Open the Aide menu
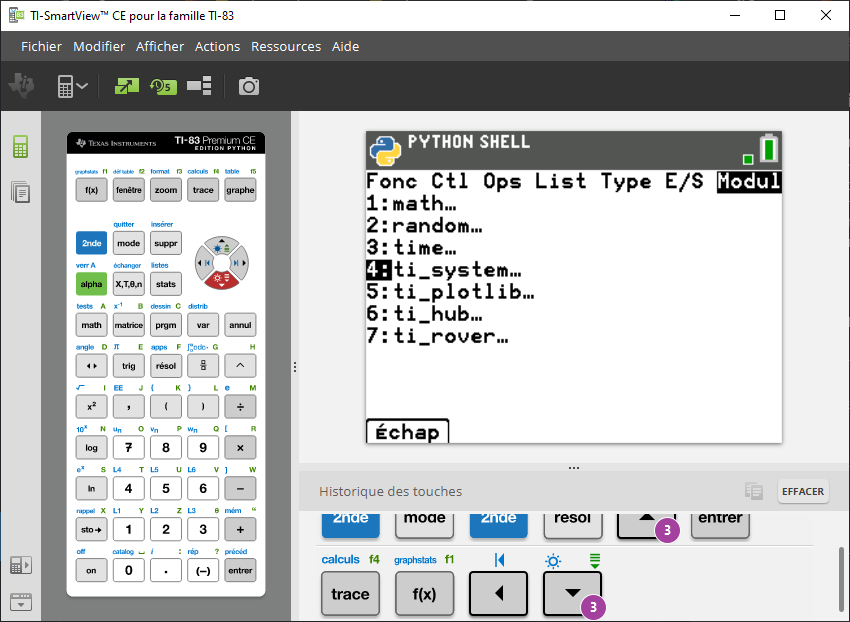 pyautogui.click(x=345, y=47)
